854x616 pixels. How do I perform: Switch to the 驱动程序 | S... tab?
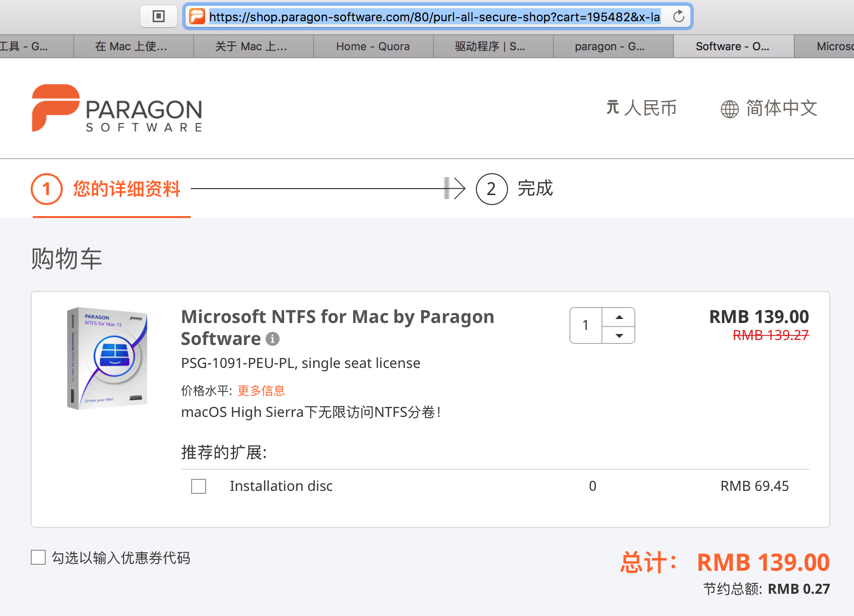click(x=493, y=46)
